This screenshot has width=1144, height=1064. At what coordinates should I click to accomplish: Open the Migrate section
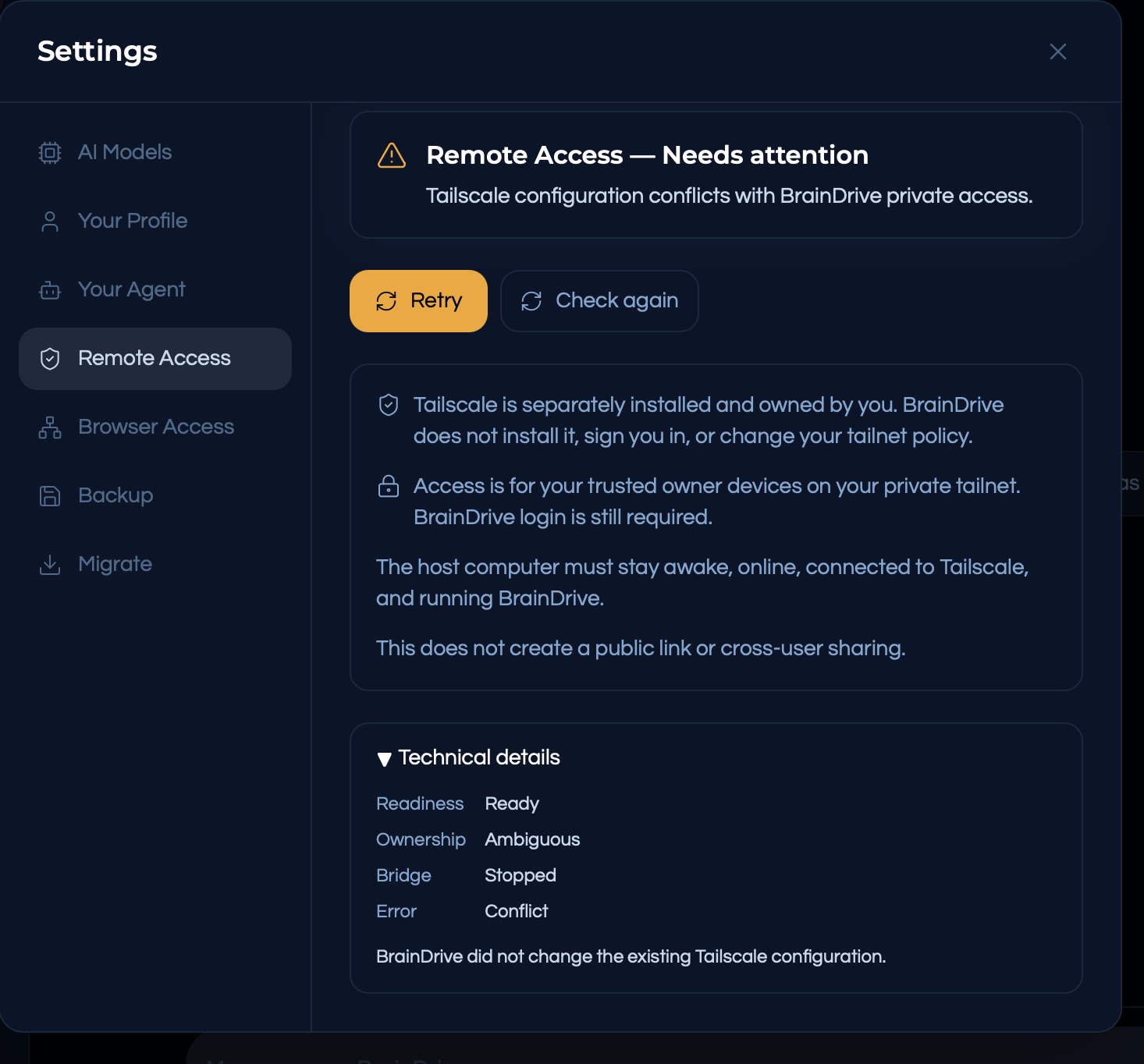(155, 564)
